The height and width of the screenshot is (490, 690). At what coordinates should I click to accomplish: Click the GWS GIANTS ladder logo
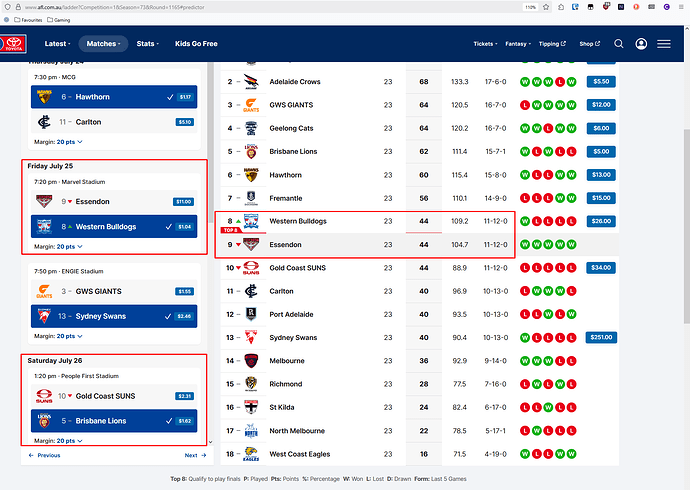[251, 105]
